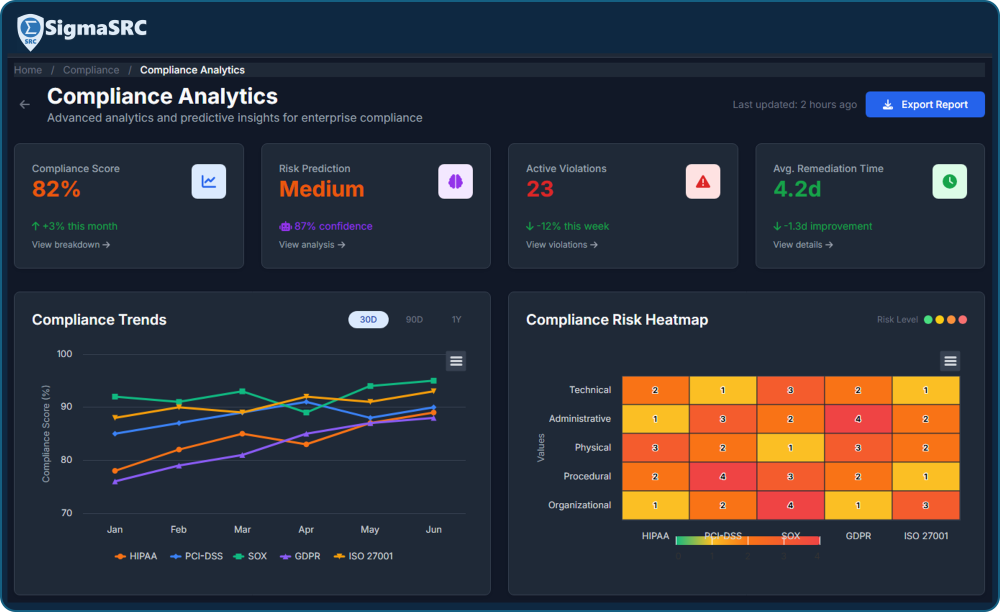Click the Technical HIPAA heatmap cell
This screenshot has height=612, width=1000.
click(655, 390)
